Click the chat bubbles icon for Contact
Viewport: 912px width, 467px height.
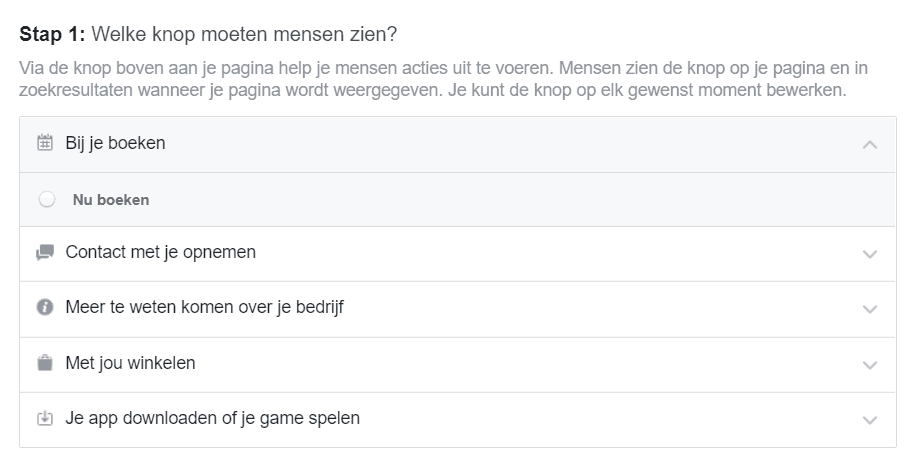click(45, 252)
